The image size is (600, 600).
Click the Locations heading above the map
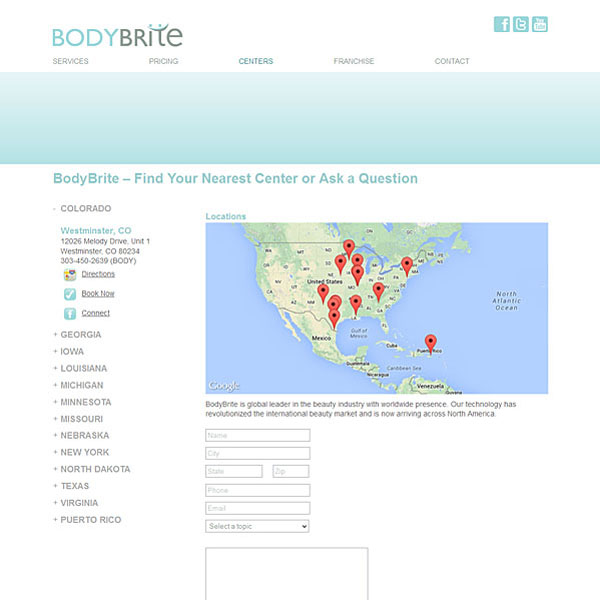tap(226, 216)
